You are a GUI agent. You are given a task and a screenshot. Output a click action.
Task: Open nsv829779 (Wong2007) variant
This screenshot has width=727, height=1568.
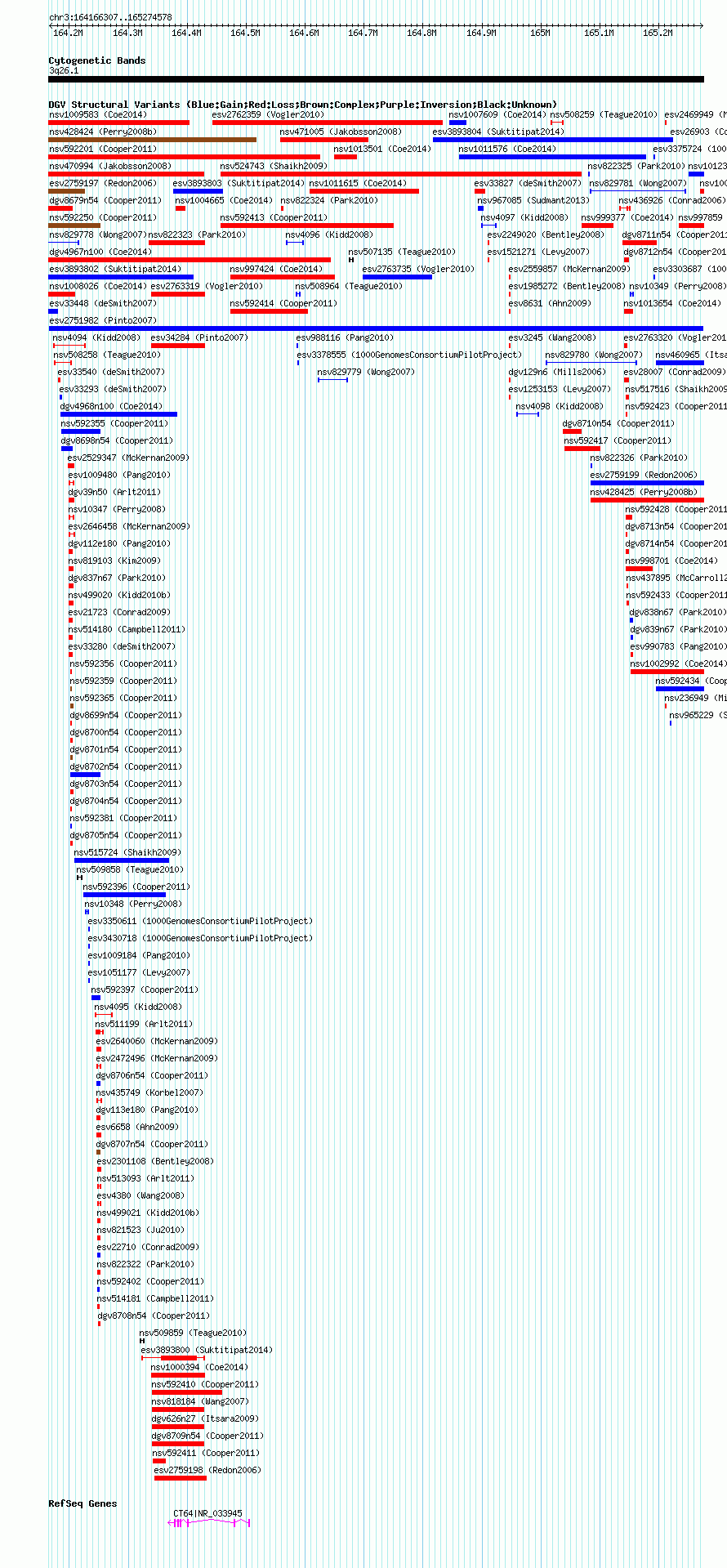click(x=366, y=372)
